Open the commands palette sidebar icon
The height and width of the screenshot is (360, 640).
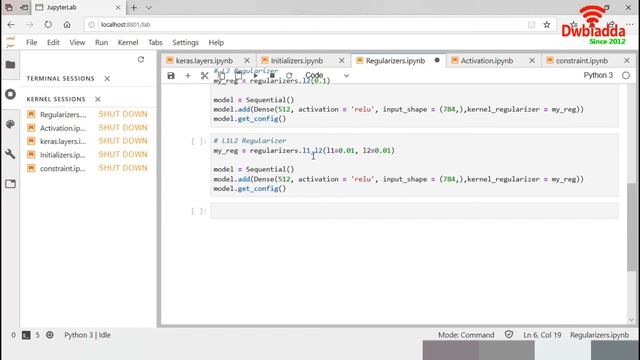point(11,124)
